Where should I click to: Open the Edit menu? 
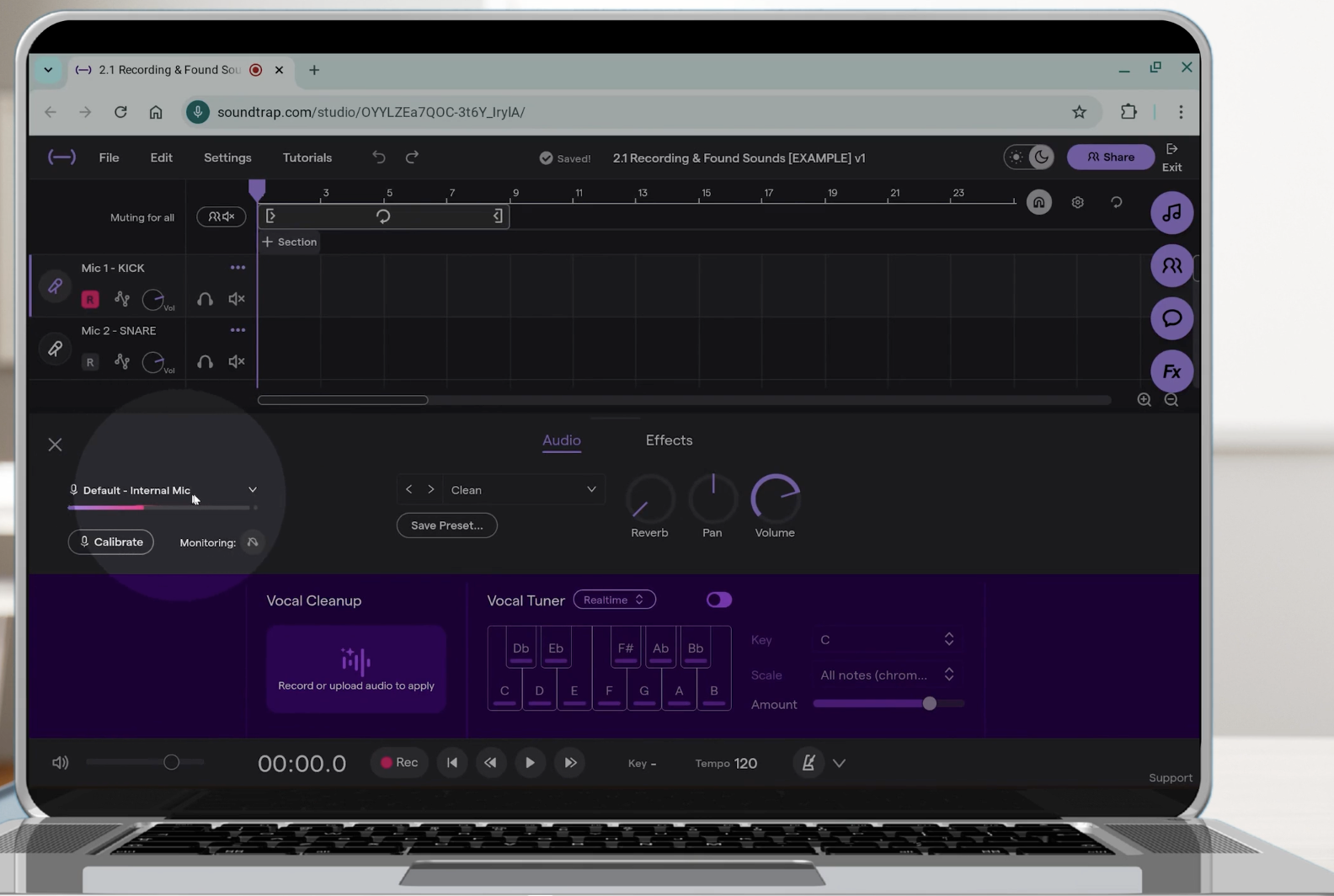coord(161,157)
